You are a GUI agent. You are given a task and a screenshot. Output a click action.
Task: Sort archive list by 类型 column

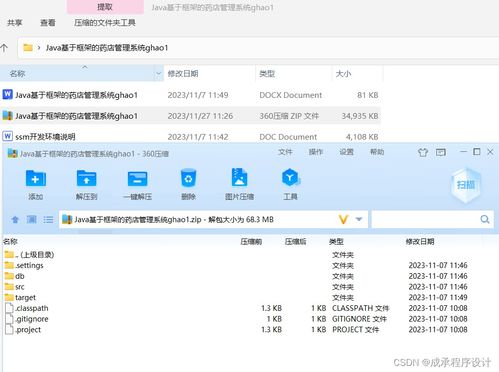(x=336, y=241)
